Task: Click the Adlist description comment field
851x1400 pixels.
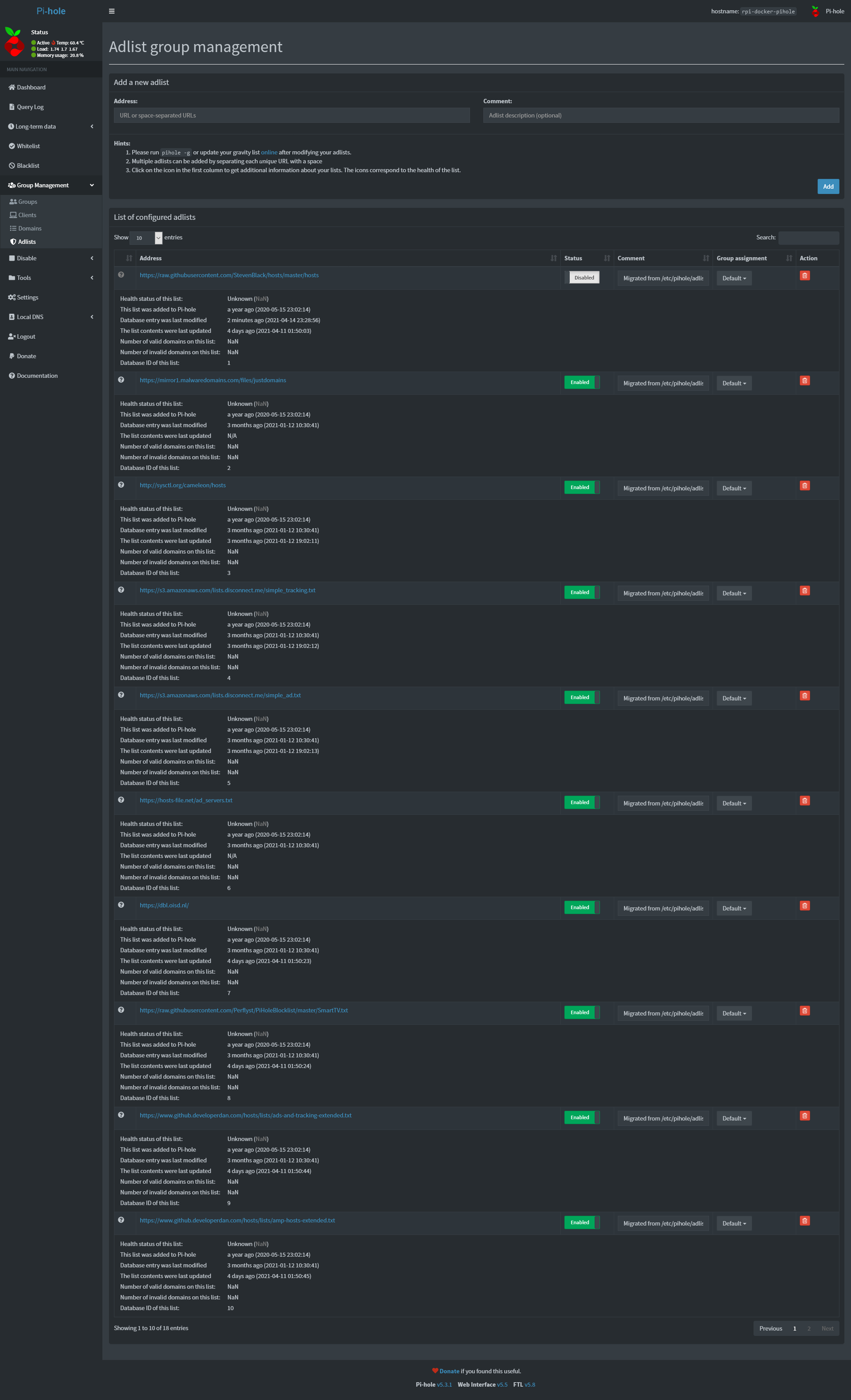Action: click(661, 115)
